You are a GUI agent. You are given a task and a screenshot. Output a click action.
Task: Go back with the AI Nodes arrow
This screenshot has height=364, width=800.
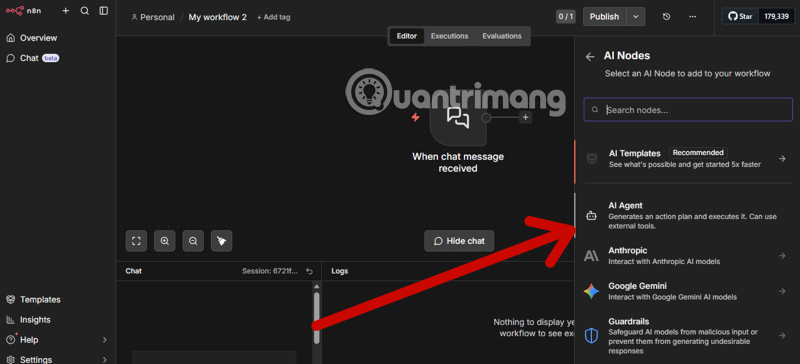[590, 57]
